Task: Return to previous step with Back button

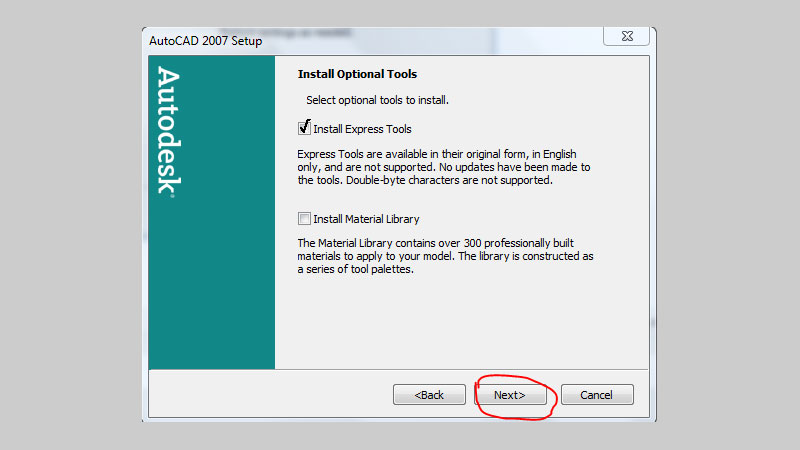Action: 429,395
